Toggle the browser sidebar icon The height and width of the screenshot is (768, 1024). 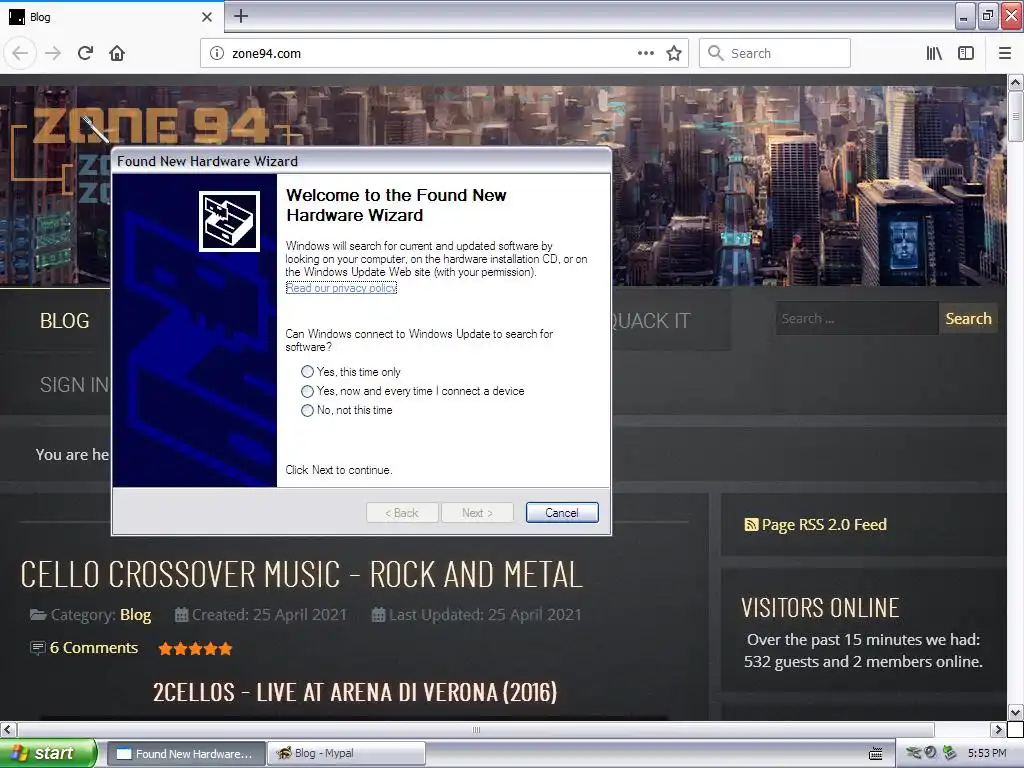[x=966, y=54]
